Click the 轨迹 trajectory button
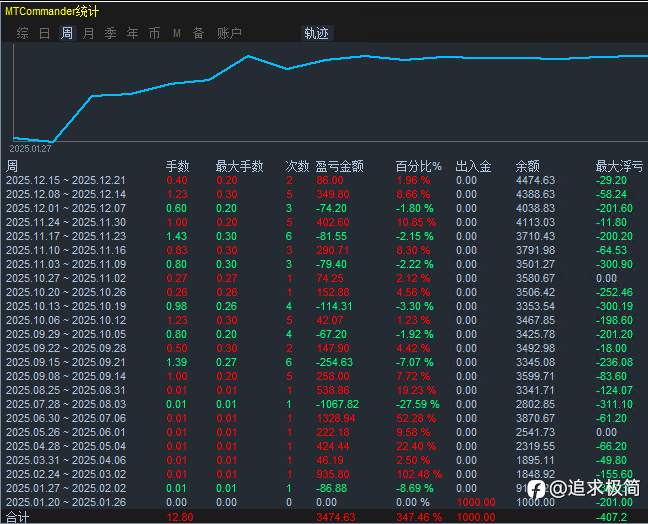 (x=317, y=33)
